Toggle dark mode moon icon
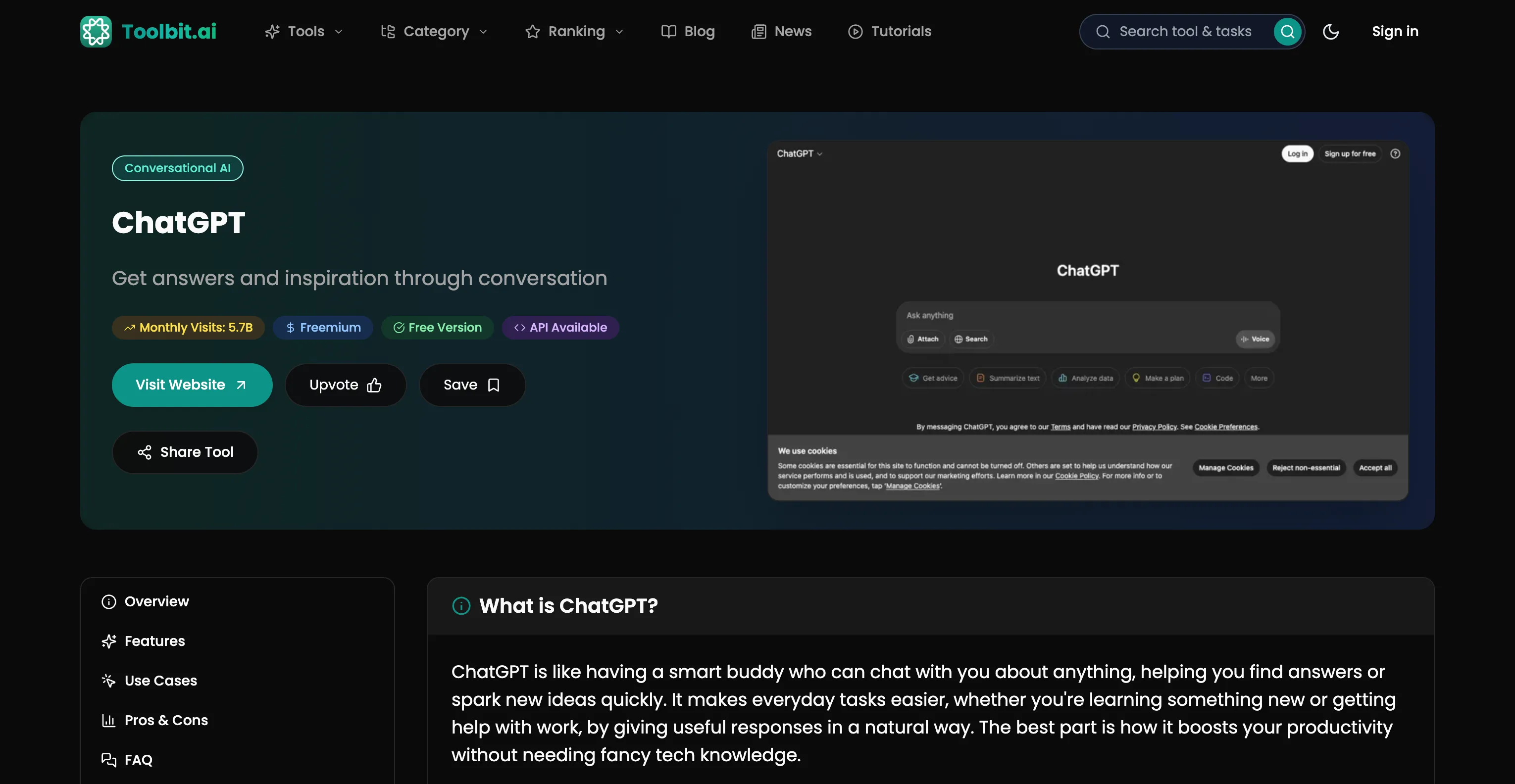The height and width of the screenshot is (784, 1515). [x=1330, y=31]
